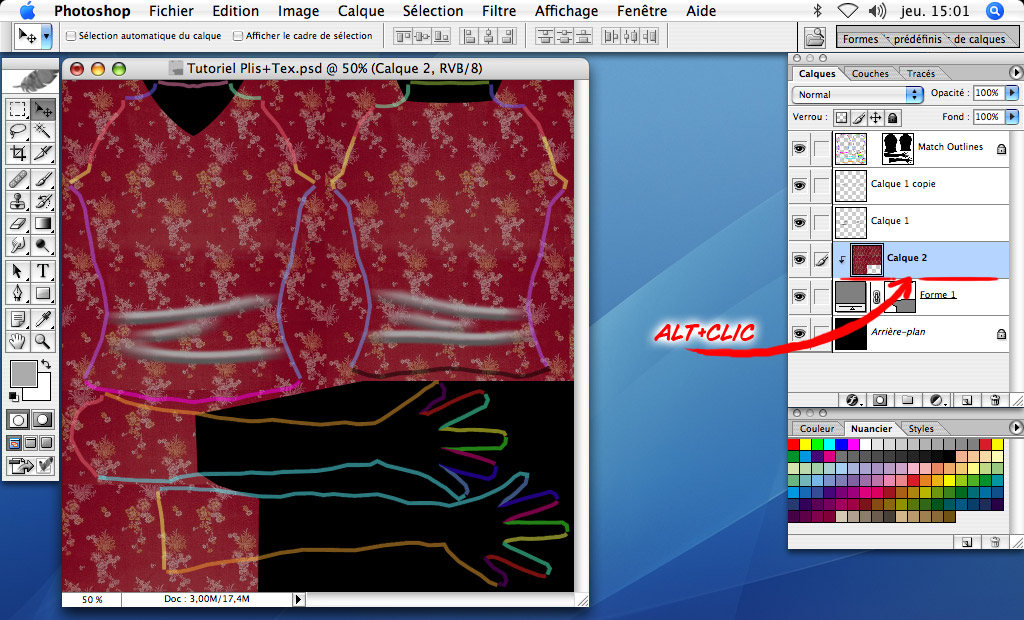Select the Hand tool
Screen dimensions: 1024x620
click(18, 340)
